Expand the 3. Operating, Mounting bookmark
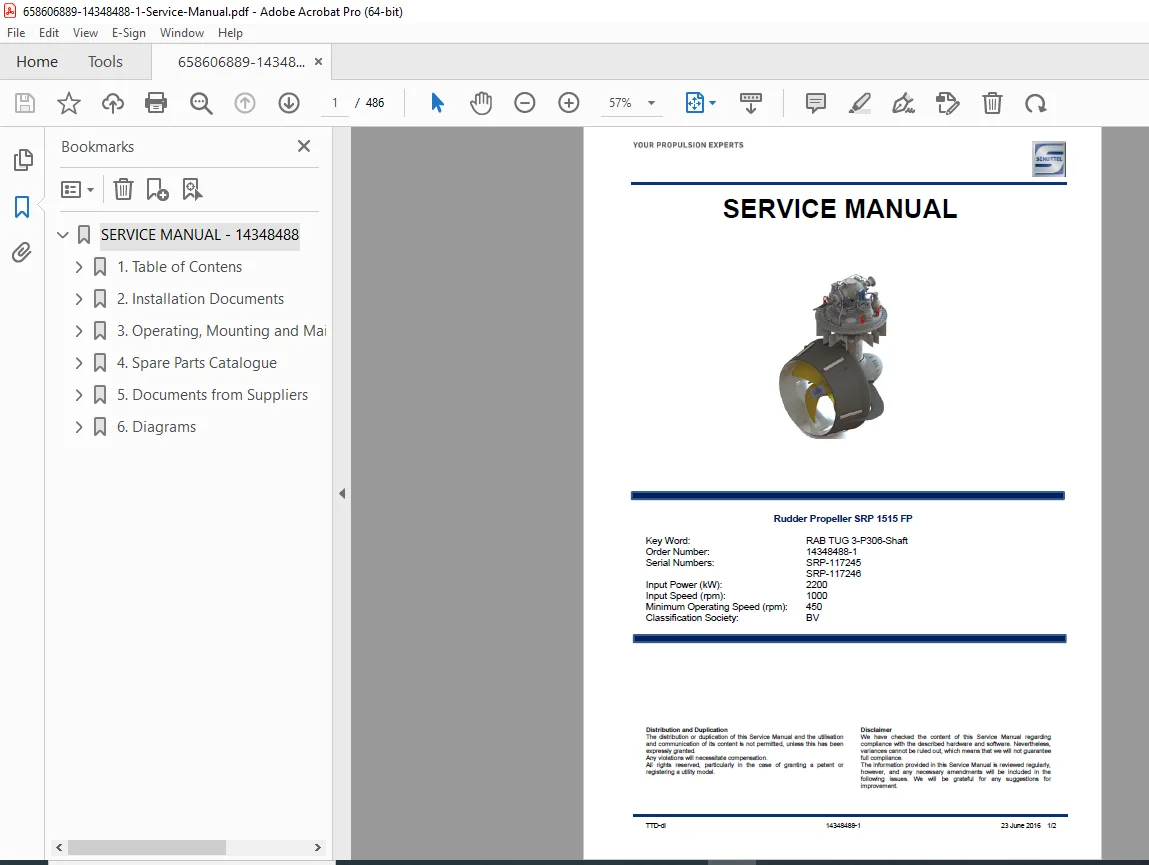Screen dimensions: 1149x865 (x=79, y=331)
